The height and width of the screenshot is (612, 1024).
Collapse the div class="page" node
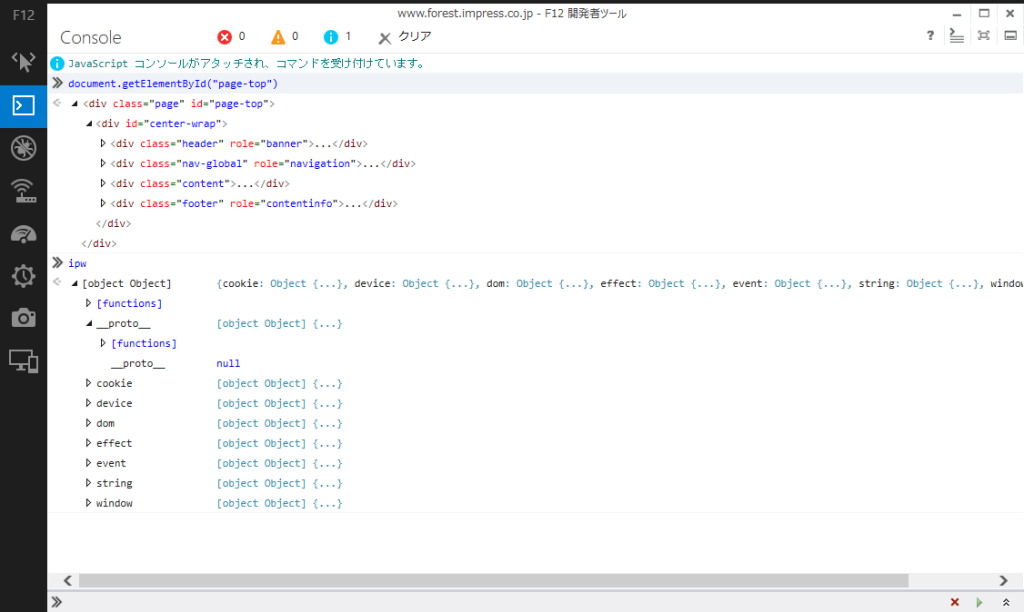coord(74,103)
